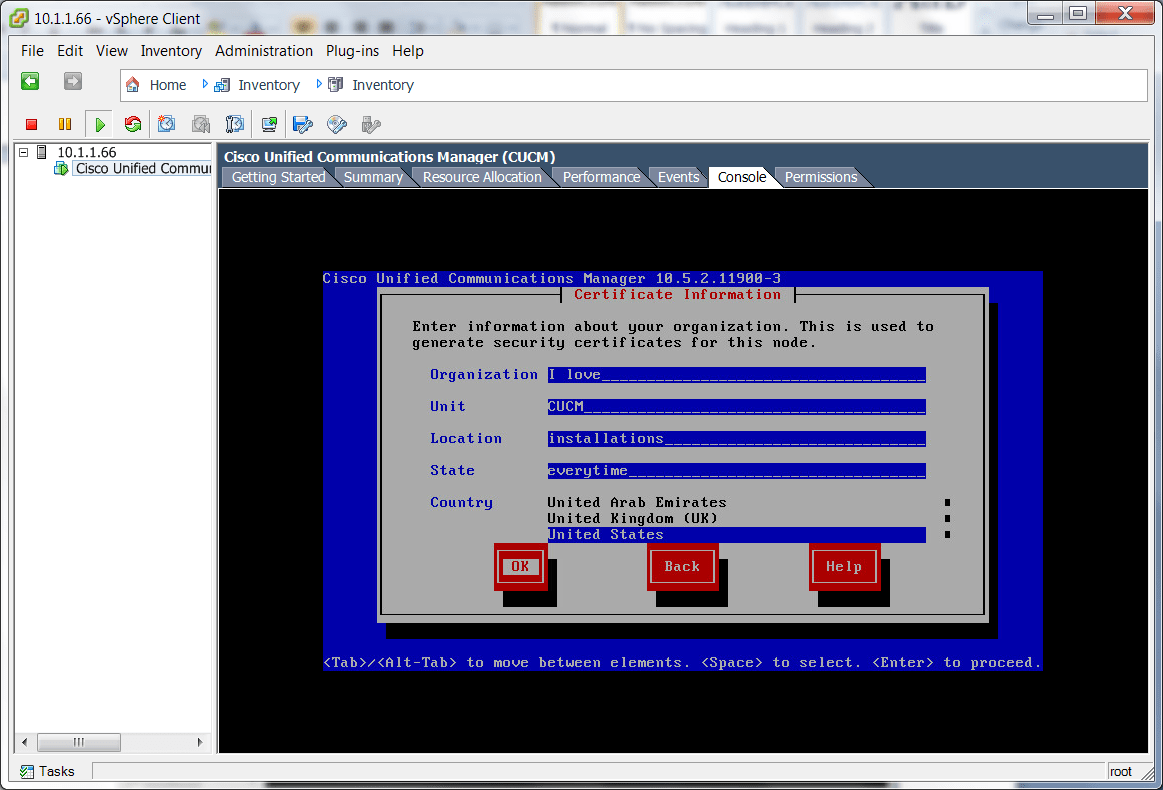1163x790 pixels.
Task: Click the vSphere Client title bar icon
Action: (x=19, y=18)
